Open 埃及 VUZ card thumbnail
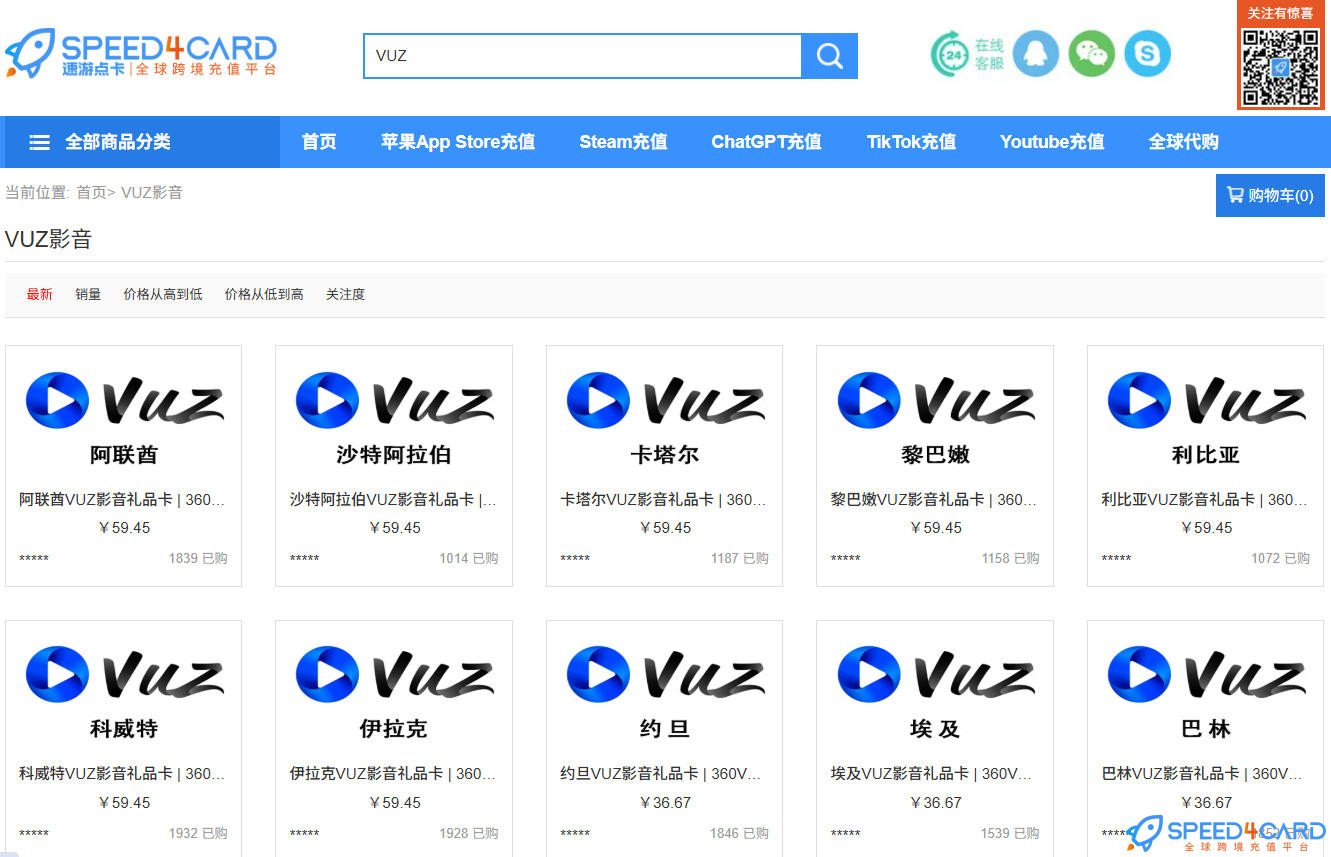 [x=935, y=691]
